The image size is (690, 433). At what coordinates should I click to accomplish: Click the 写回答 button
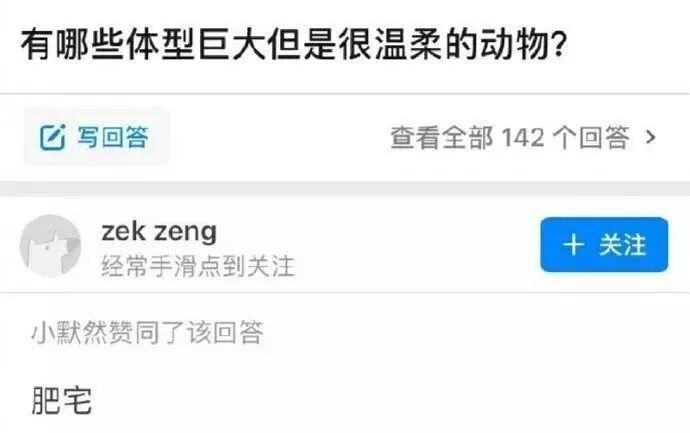tap(96, 137)
